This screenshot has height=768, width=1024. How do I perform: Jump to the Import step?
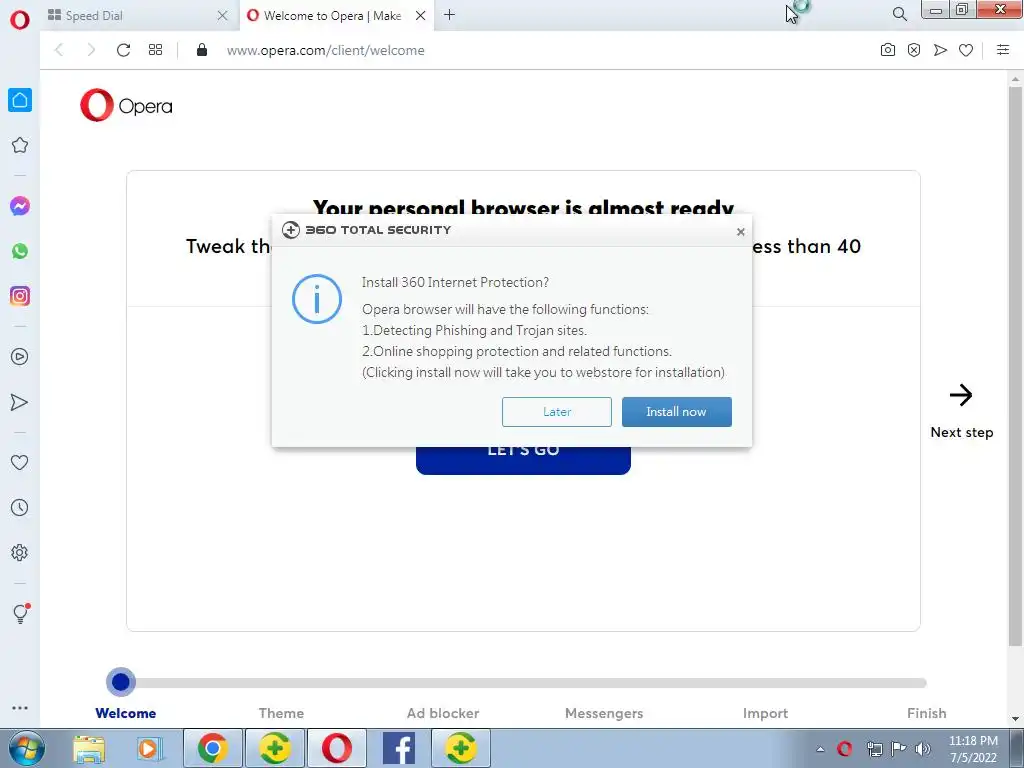pos(765,713)
